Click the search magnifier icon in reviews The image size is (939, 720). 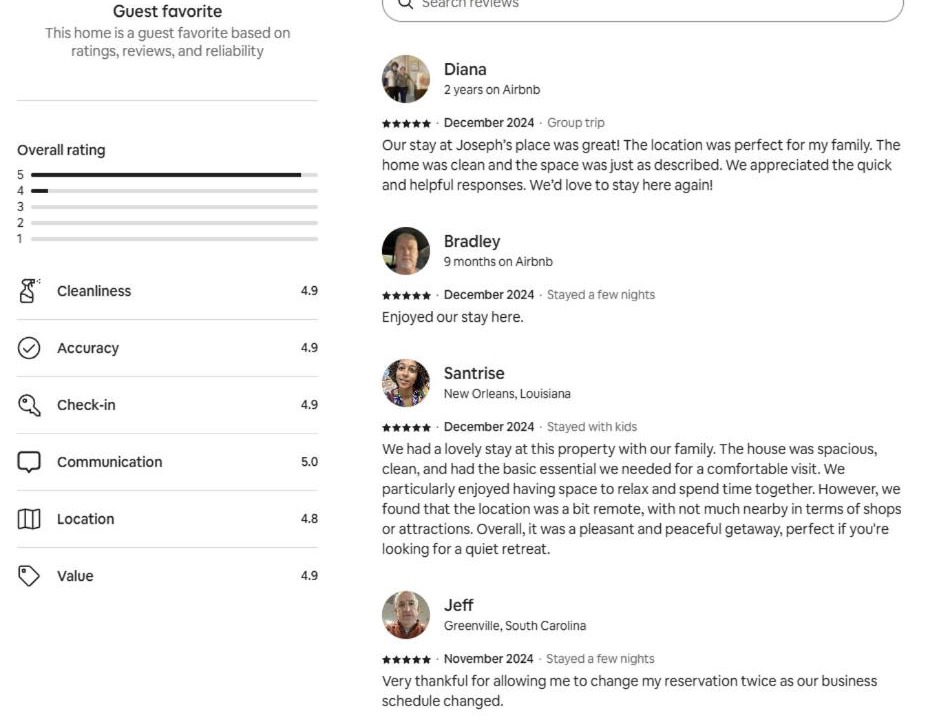tap(405, 4)
